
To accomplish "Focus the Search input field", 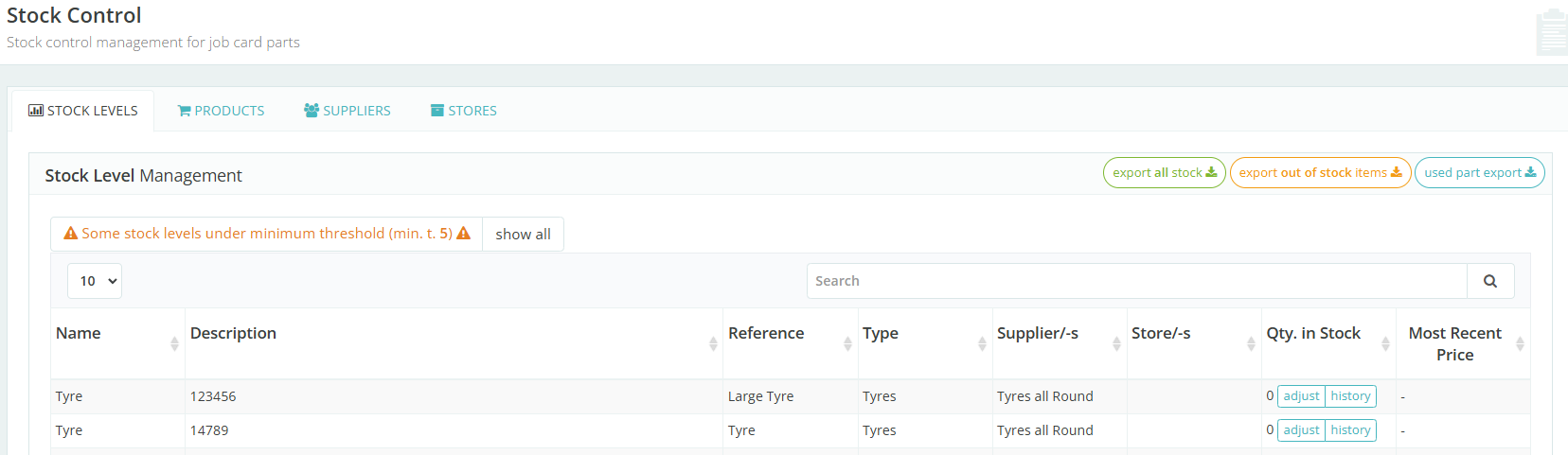I will pos(1136,281).
